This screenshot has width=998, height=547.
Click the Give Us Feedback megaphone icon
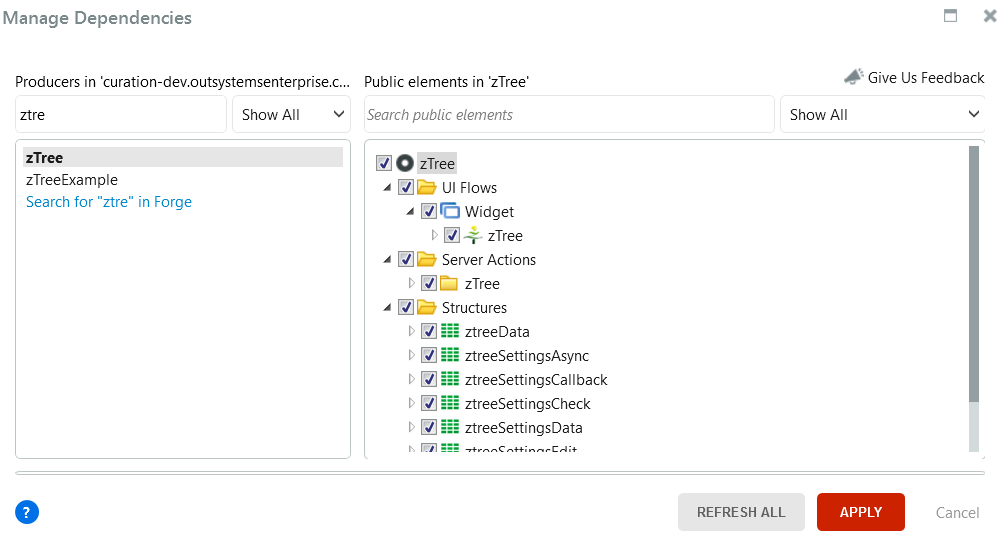point(854,77)
